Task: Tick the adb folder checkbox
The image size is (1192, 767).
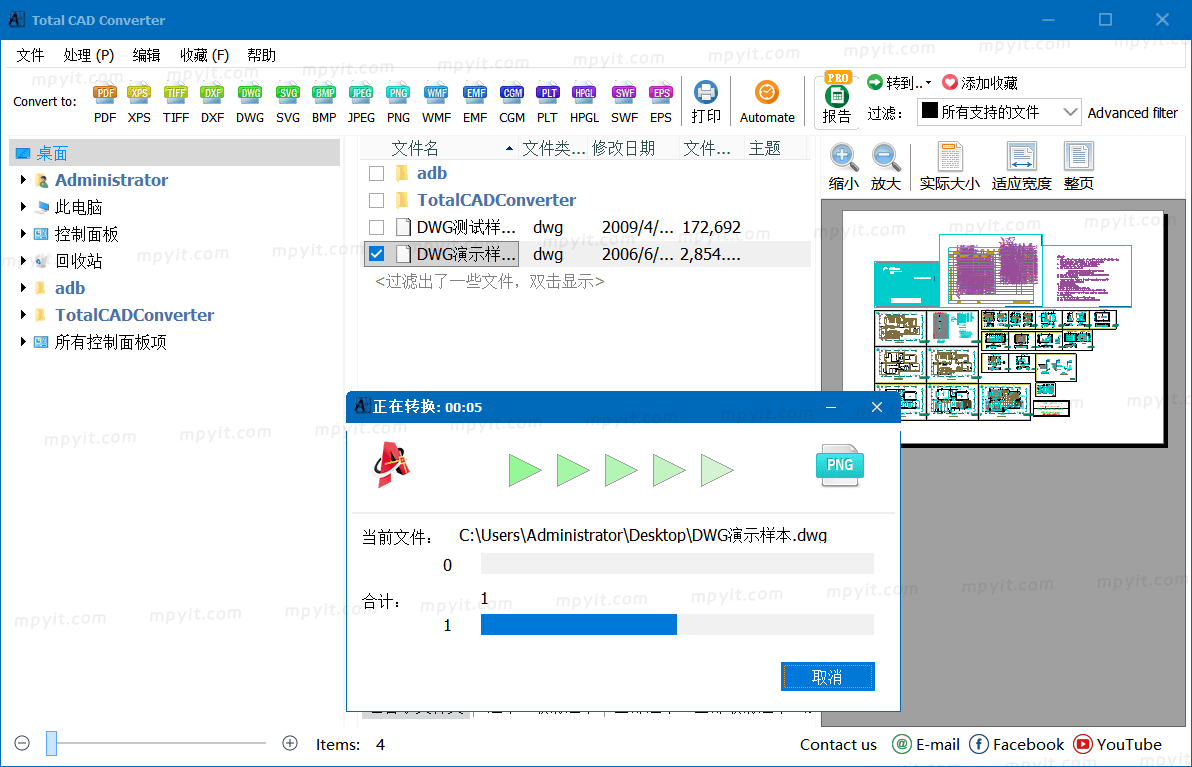Action: pos(376,172)
